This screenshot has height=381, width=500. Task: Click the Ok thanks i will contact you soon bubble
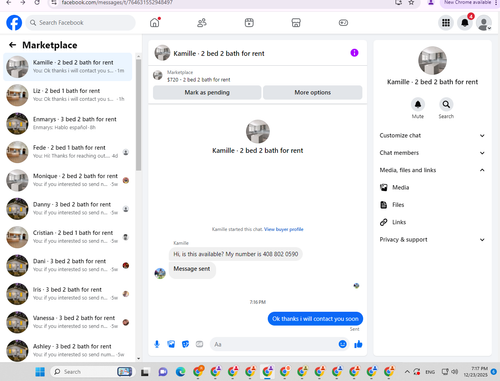[315, 319]
